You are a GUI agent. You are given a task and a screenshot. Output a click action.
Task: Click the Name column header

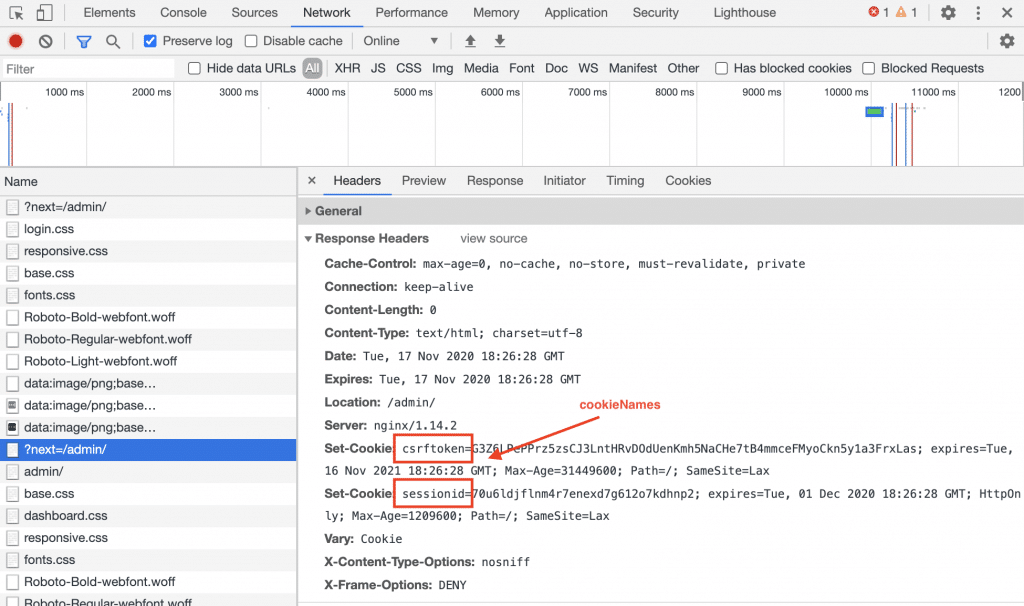coord(148,182)
